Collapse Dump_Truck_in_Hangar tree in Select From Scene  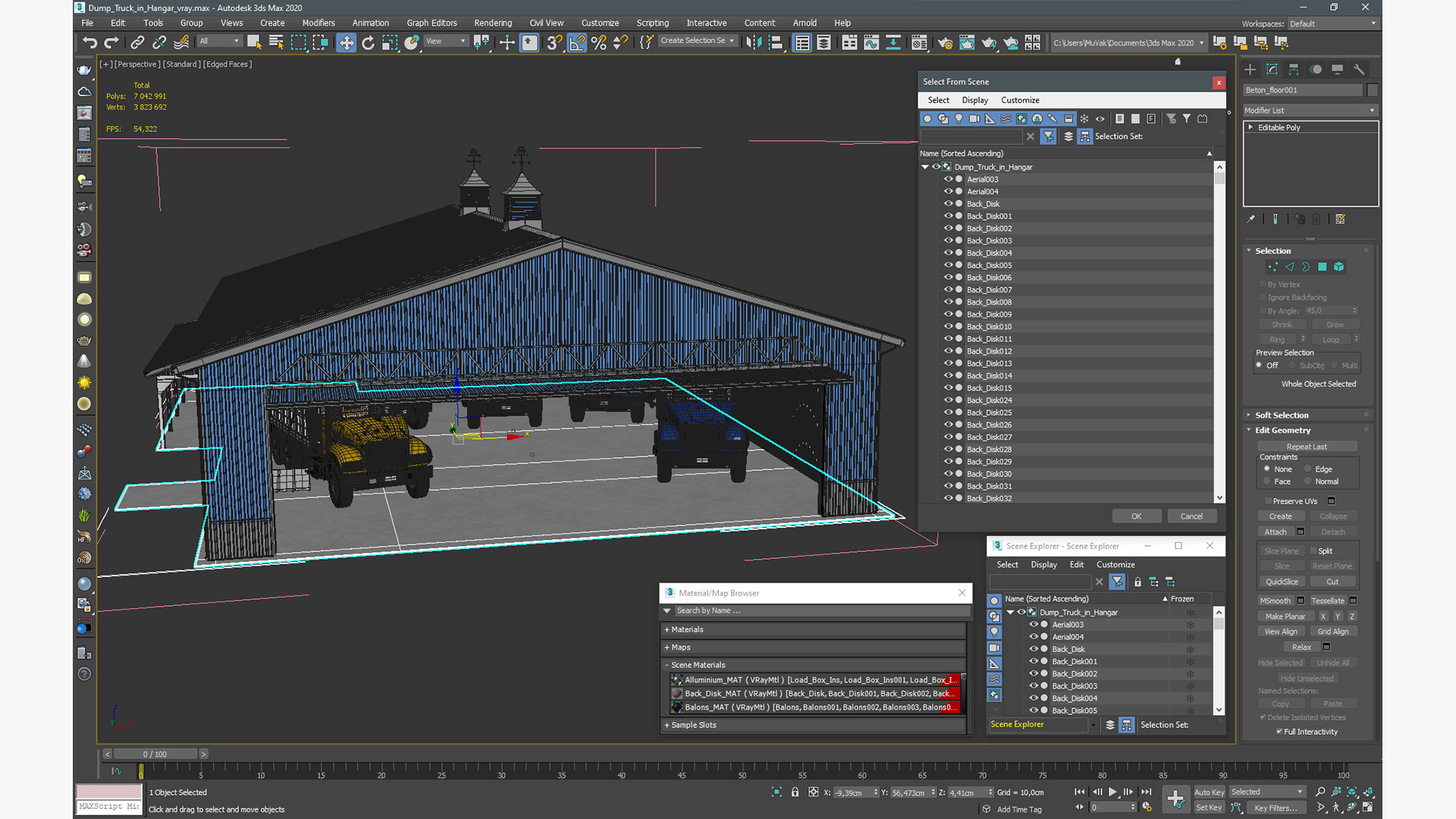point(925,167)
